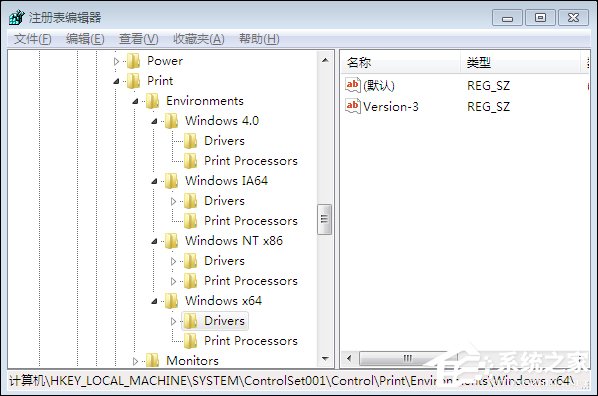Screen dimensions: 598x396
Task: Expand Drivers under Windows x64
Action: pos(174,321)
